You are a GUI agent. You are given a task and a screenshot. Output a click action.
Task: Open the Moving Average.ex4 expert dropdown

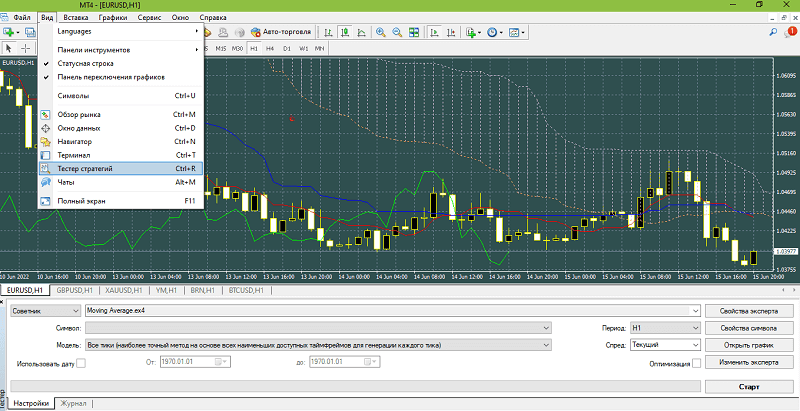(x=393, y=310)
